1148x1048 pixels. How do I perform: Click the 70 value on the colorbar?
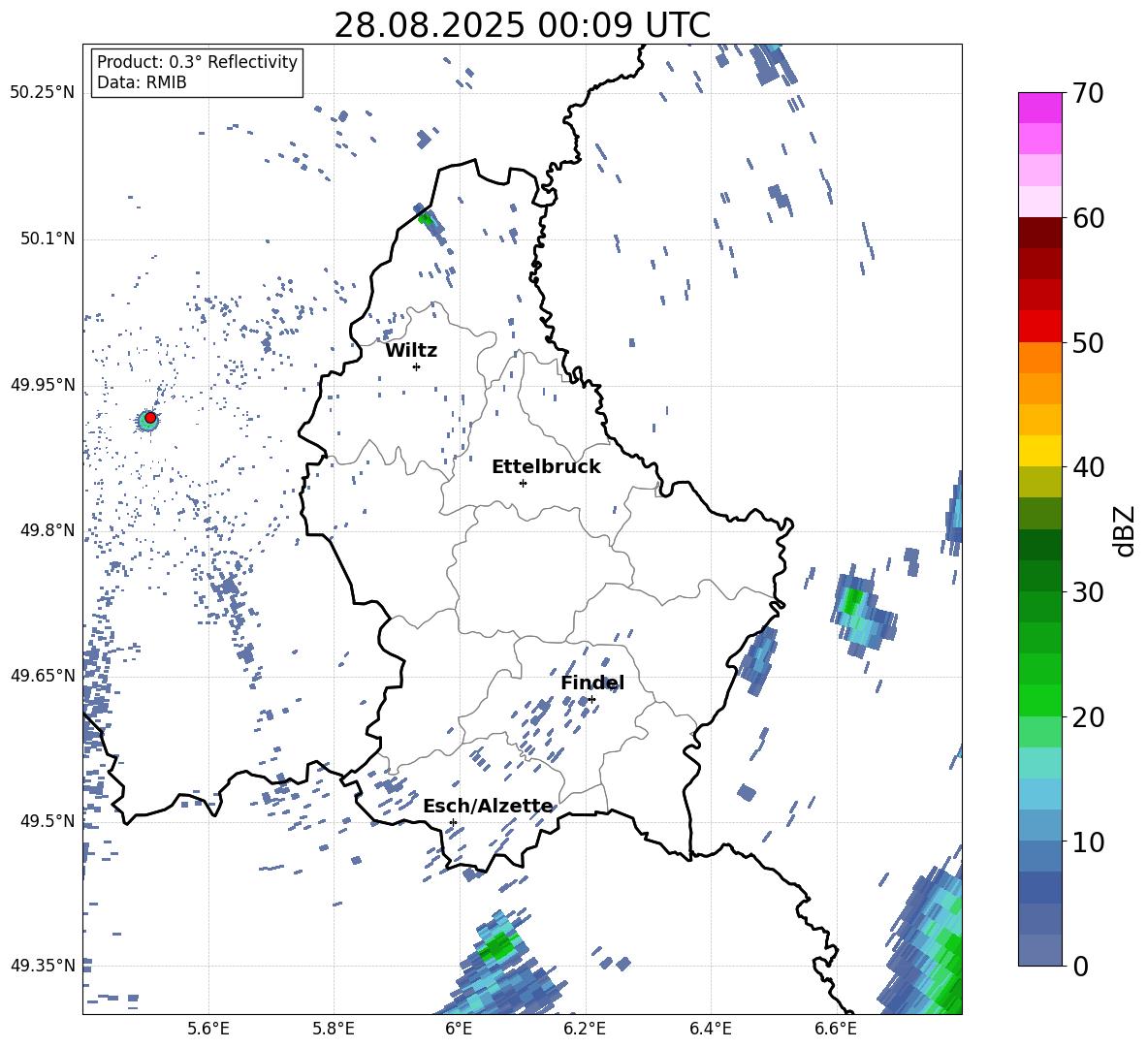tap(1088, 93)
